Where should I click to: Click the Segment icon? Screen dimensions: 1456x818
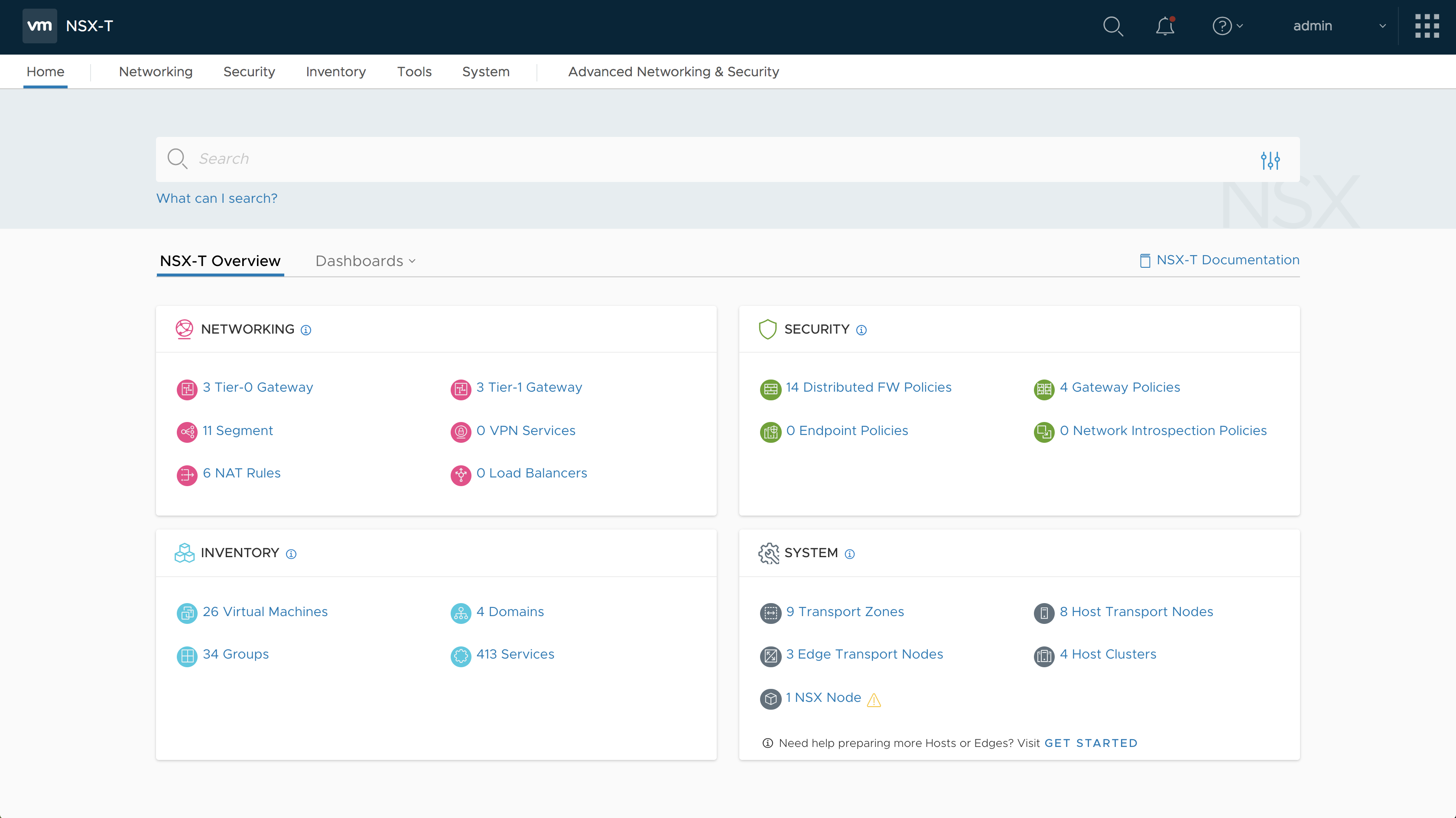pos(187,432)
